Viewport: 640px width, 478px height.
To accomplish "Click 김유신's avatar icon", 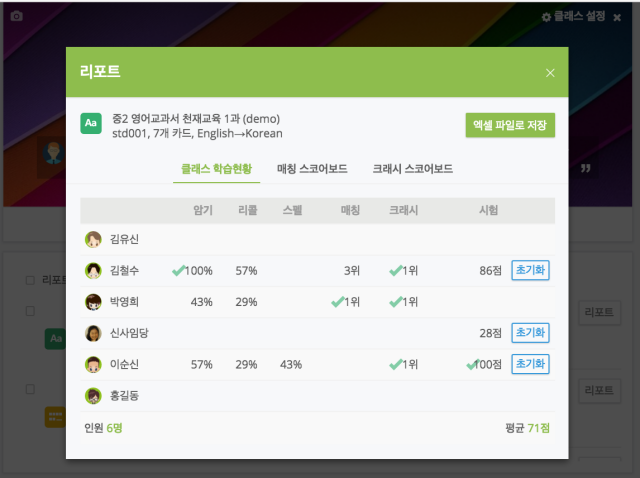I will pyautogui.click(x=94, y=239).
